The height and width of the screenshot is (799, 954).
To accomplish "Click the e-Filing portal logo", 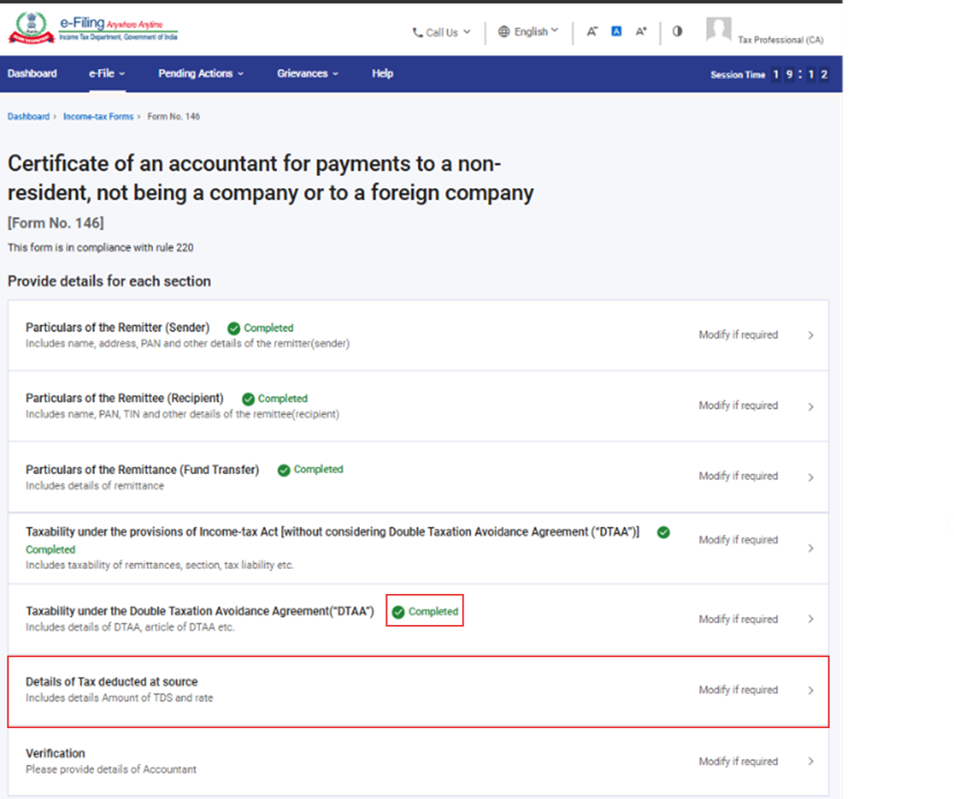I will 94,29.
